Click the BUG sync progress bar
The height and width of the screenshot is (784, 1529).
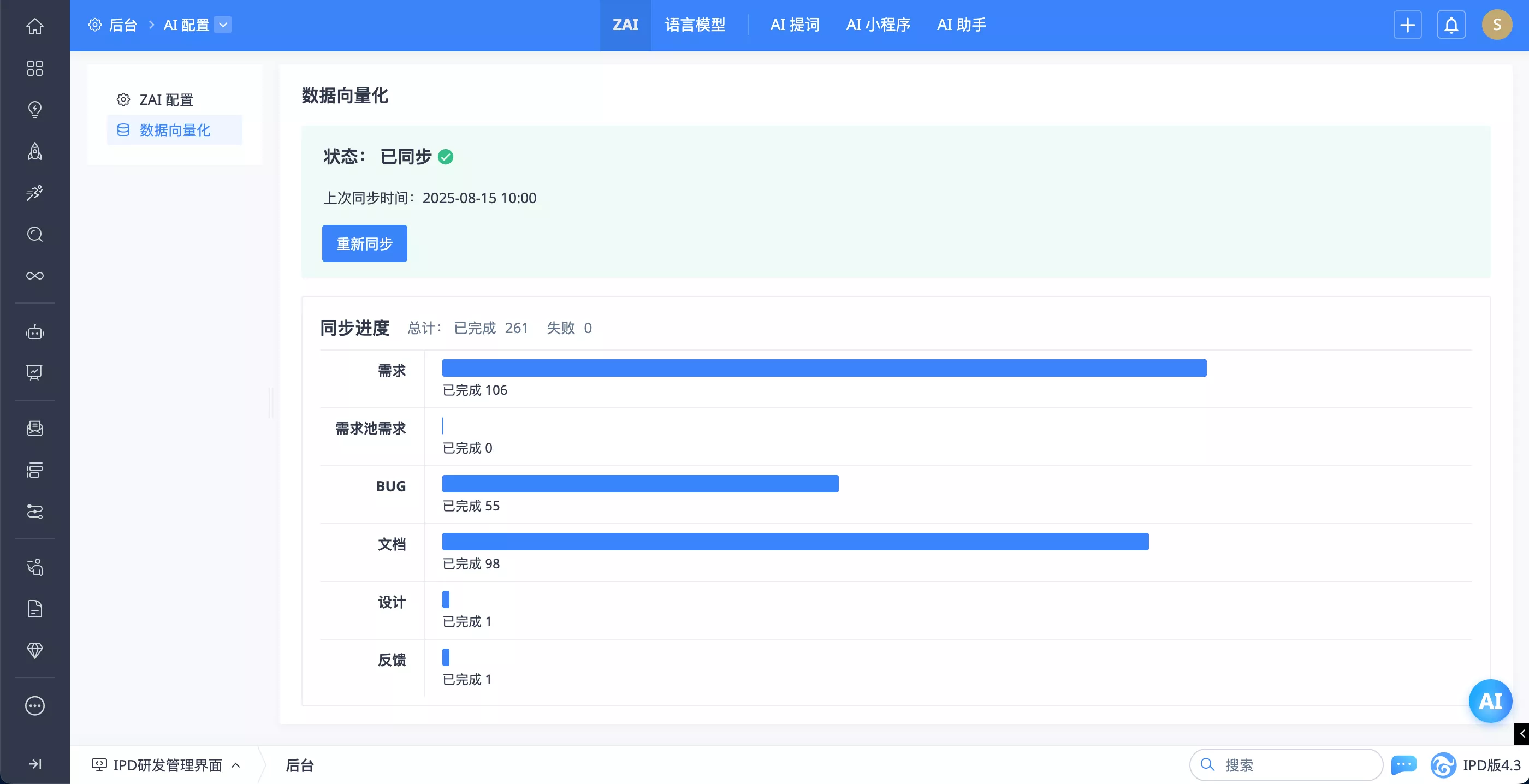[640, 484]
